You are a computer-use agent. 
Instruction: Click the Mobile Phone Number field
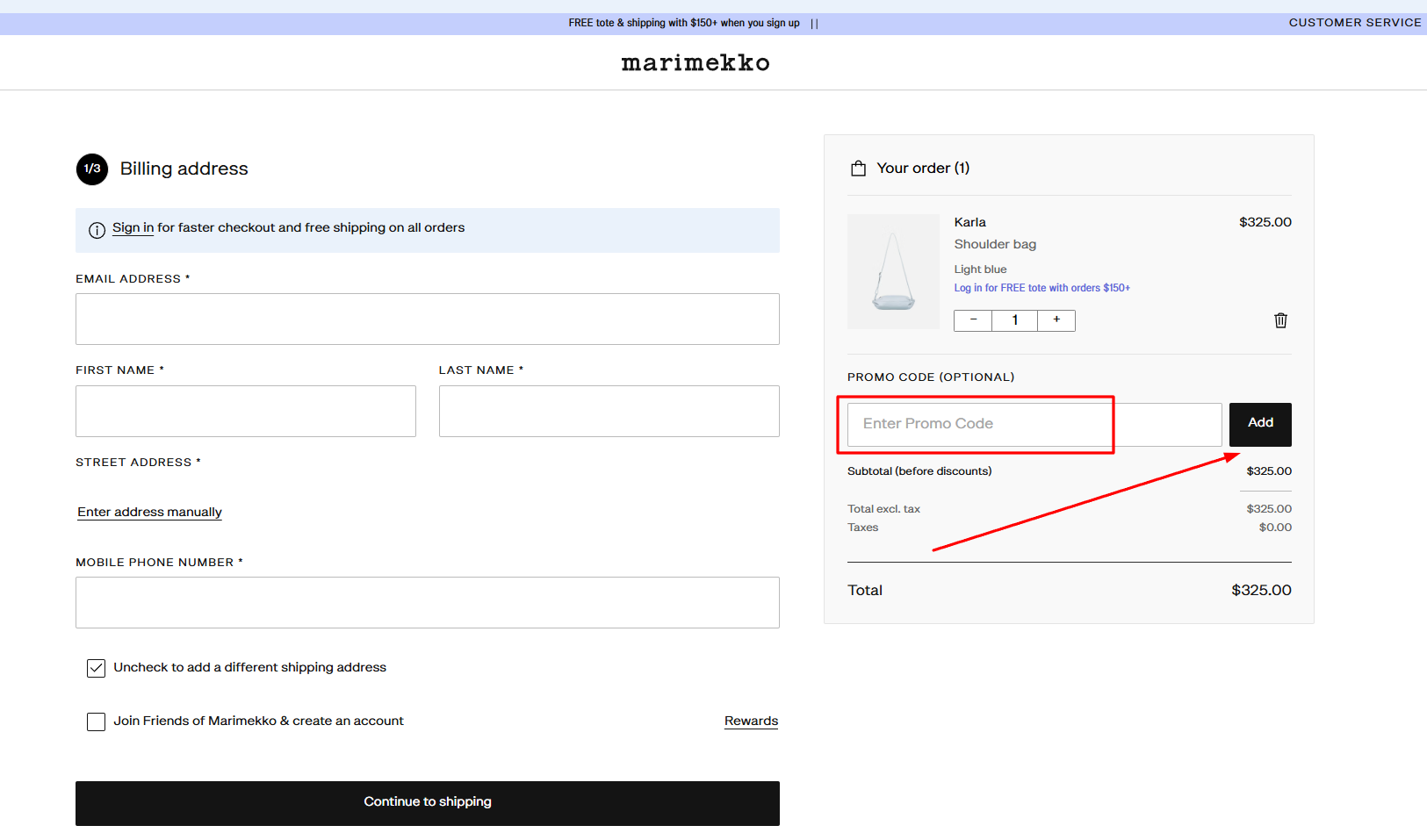click(428, 602)
